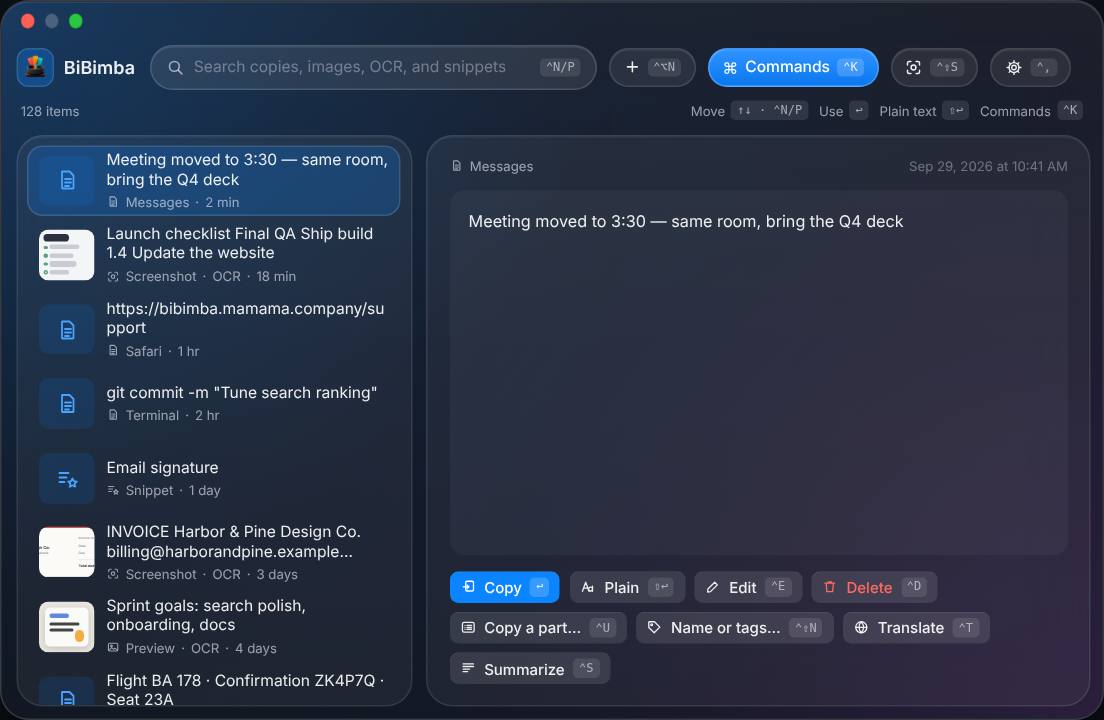Image resolution: width=1104 pixels, height=720 pixels.
Task: Select the Launch checklist screenshot thumbnail
Action: pos(67,255)
